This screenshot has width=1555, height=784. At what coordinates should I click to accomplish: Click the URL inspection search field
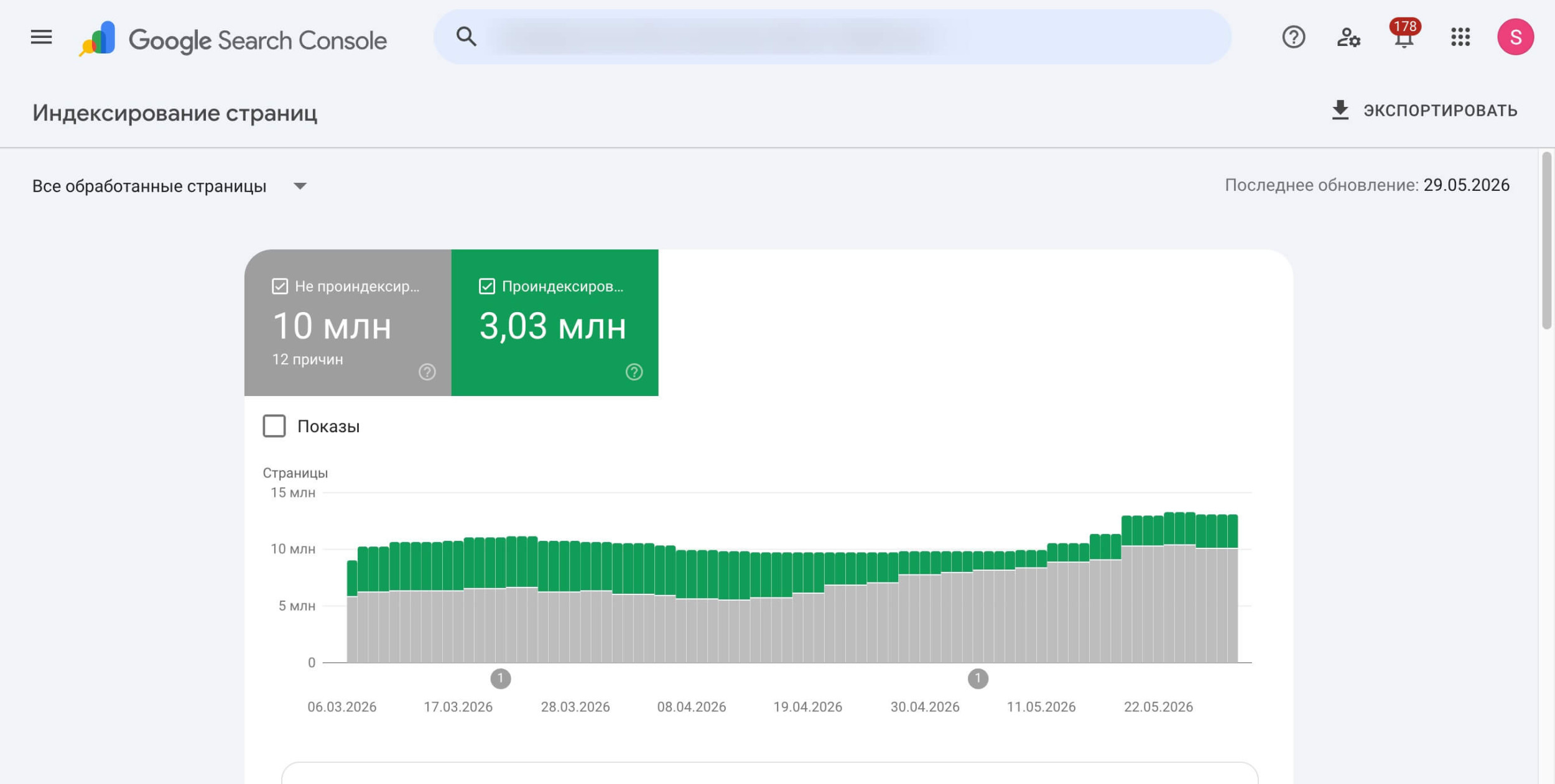click(x=832, y=37)
